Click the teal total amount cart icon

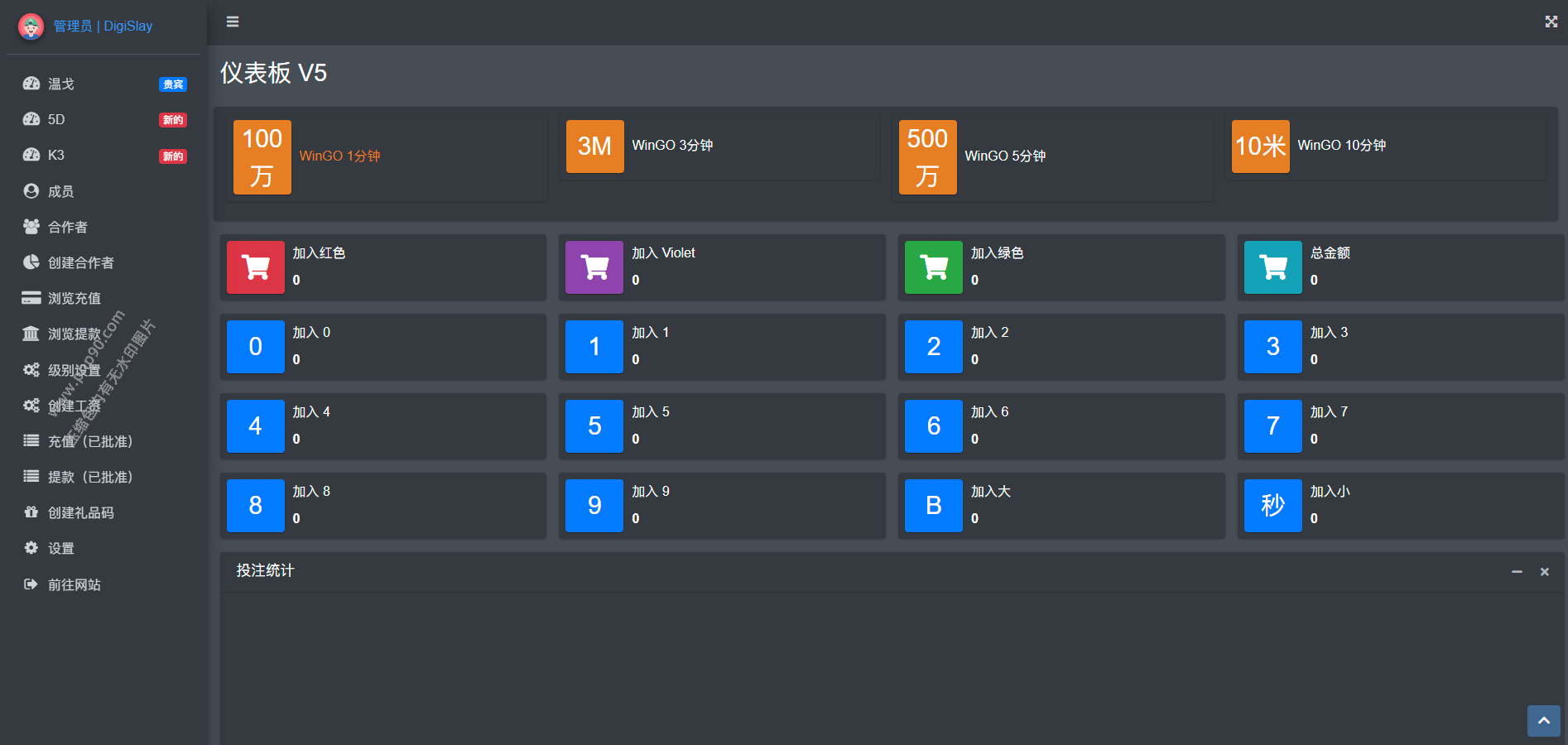point(1272,267)
